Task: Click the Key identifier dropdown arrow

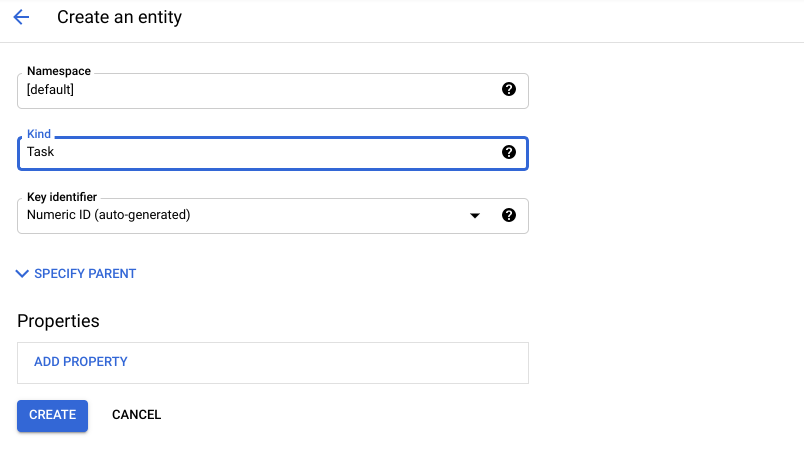Action: point(475,215)
